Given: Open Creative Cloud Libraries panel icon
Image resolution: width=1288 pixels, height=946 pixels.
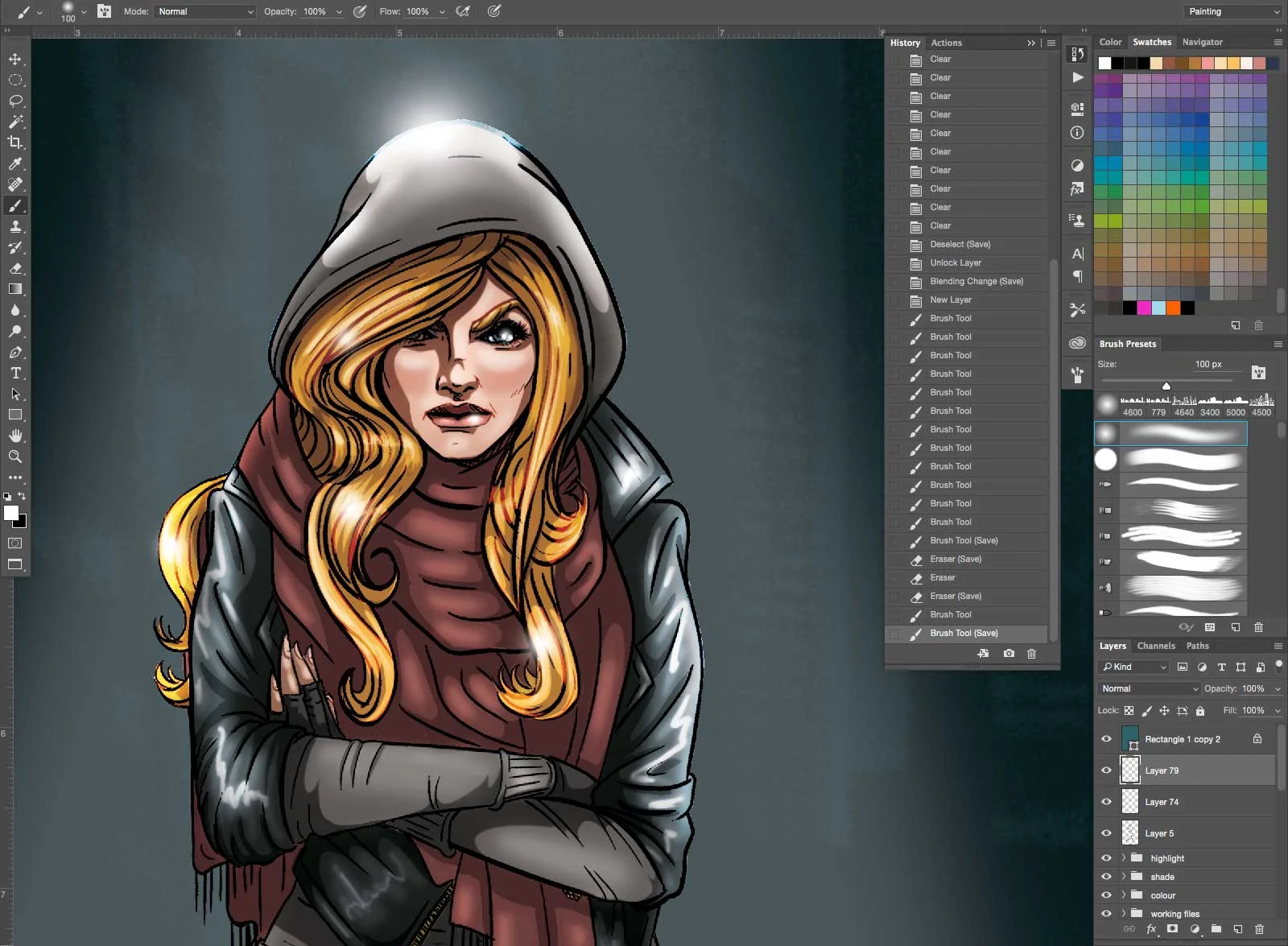Looking at the screenshot, I should coord(1078,343).
